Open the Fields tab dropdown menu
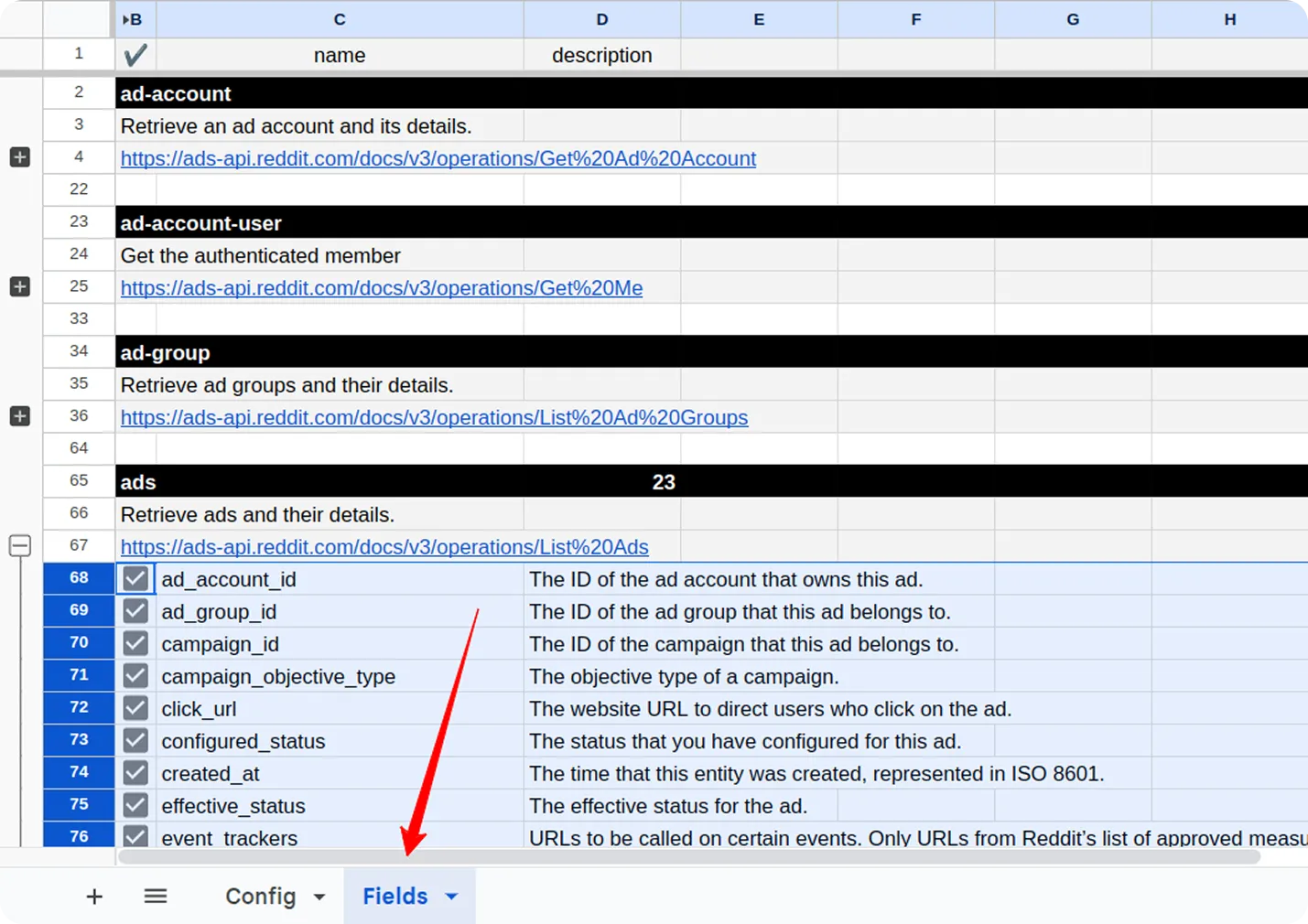The image size is (1308, 924). click(x=450, y=896)
